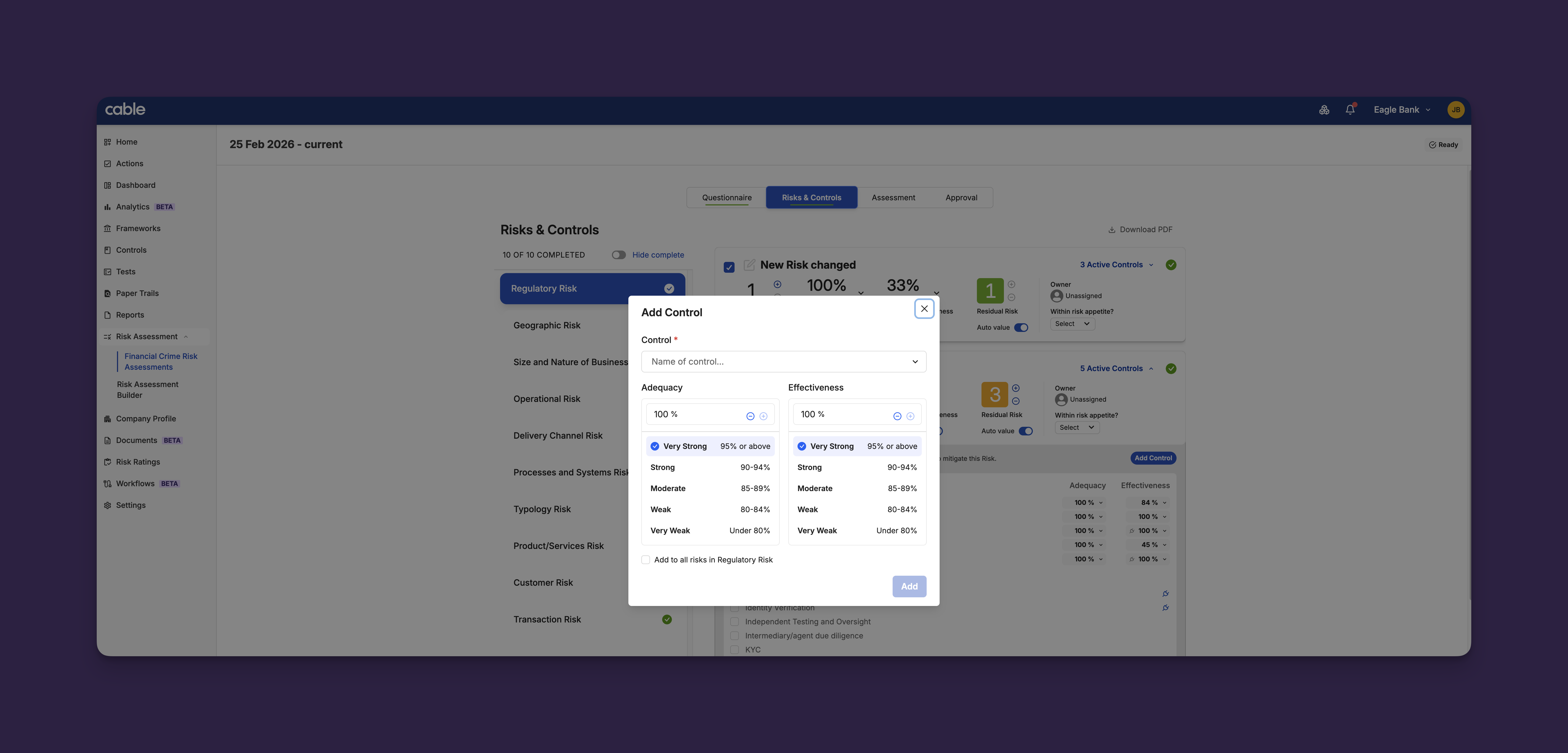Click the edit icon beside New Risk changed
Screen dimensions: 1568x753
click(x=749, y=265)
